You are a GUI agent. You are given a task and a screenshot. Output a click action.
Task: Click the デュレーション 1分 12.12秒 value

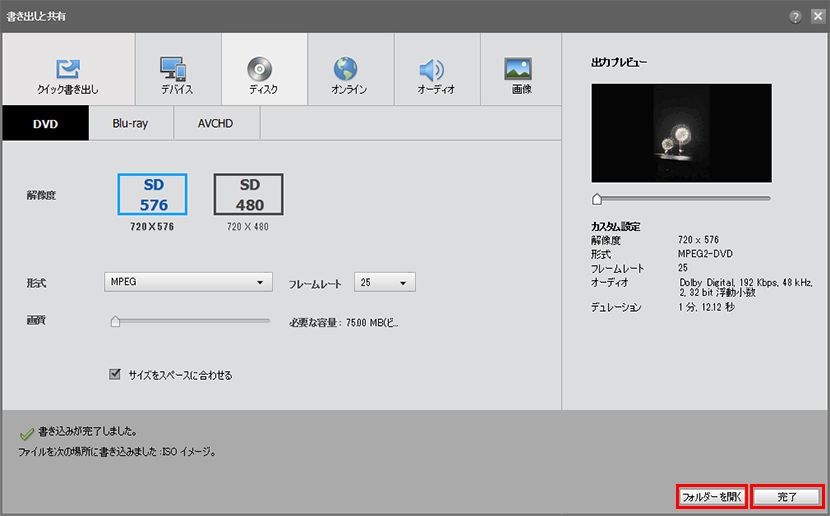(x=706, y=307)
